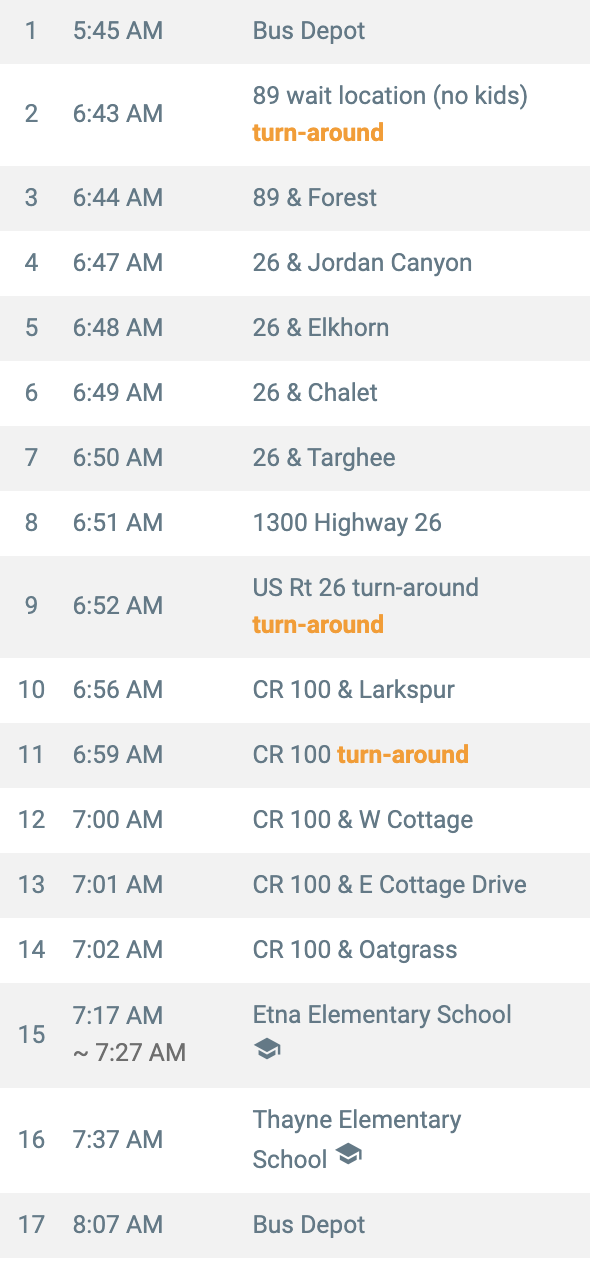This screenshot has width=590, height=1266.
Task: Click the Etna Elementary School stop name
Action: (x=382, y=1015)
